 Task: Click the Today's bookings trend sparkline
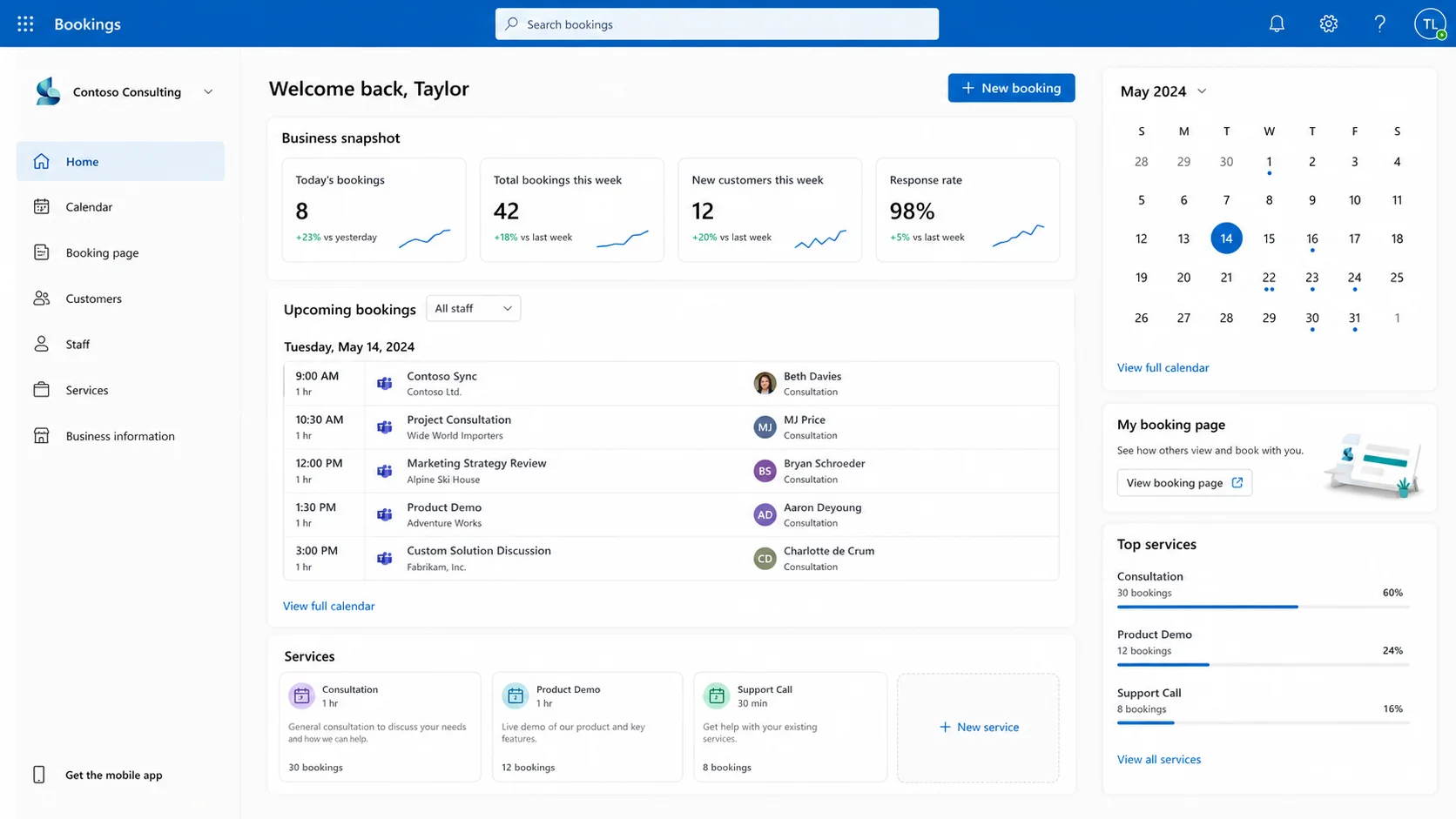tap(425, 238)
